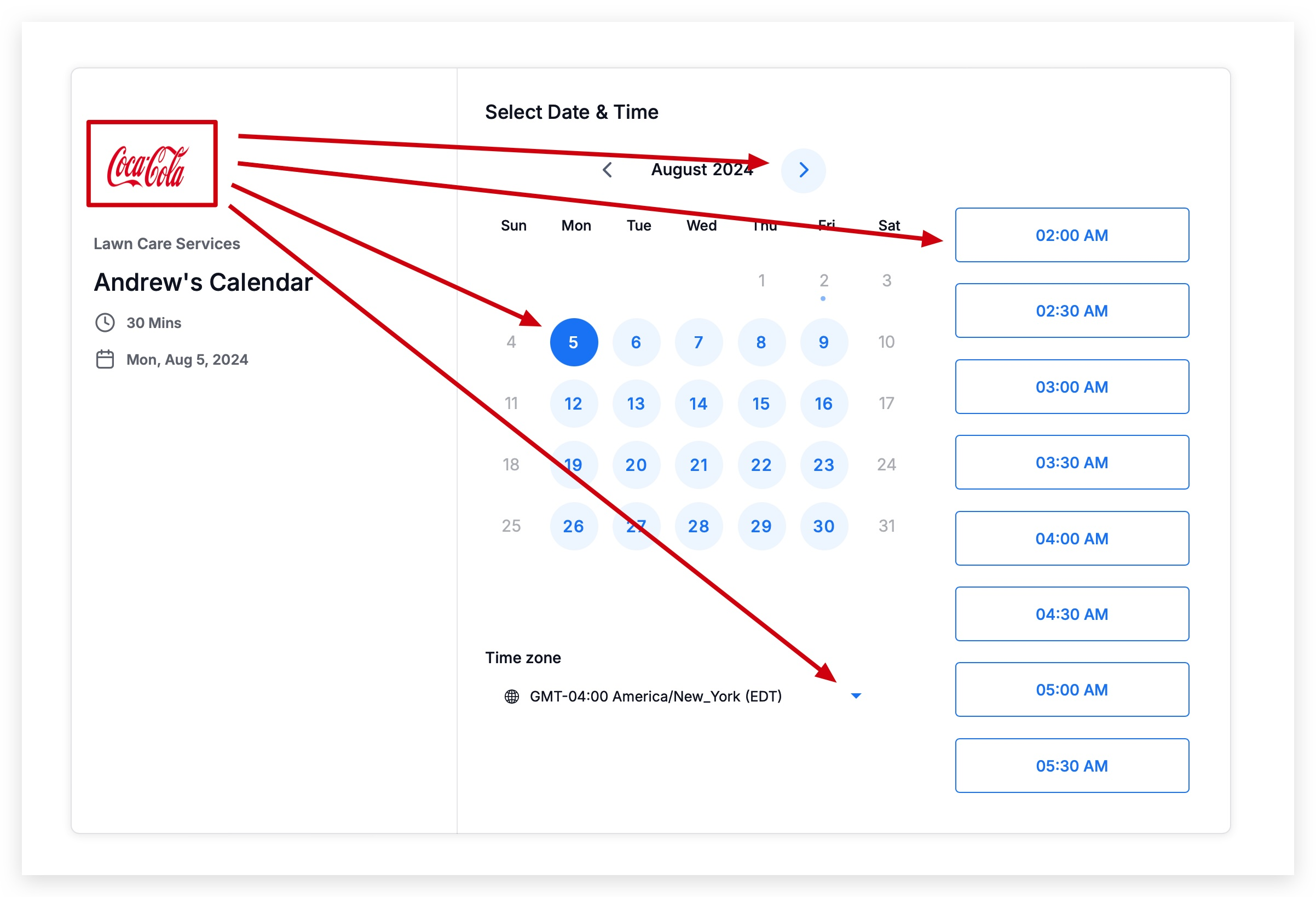Select August 5 on the calendar

tap(574, 342)
